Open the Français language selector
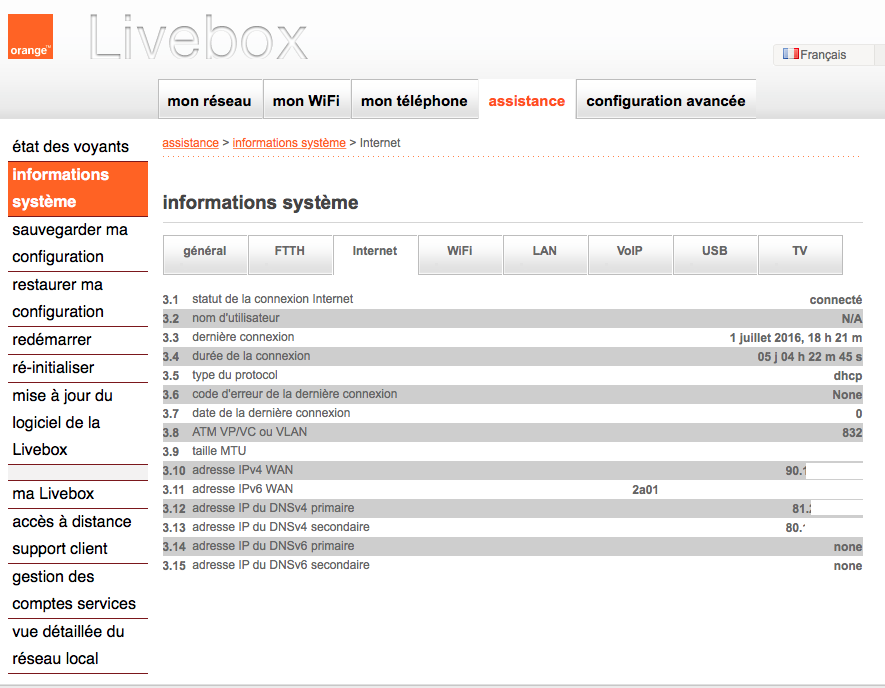This screenshot has width=885, height=688. coord(823,55)
